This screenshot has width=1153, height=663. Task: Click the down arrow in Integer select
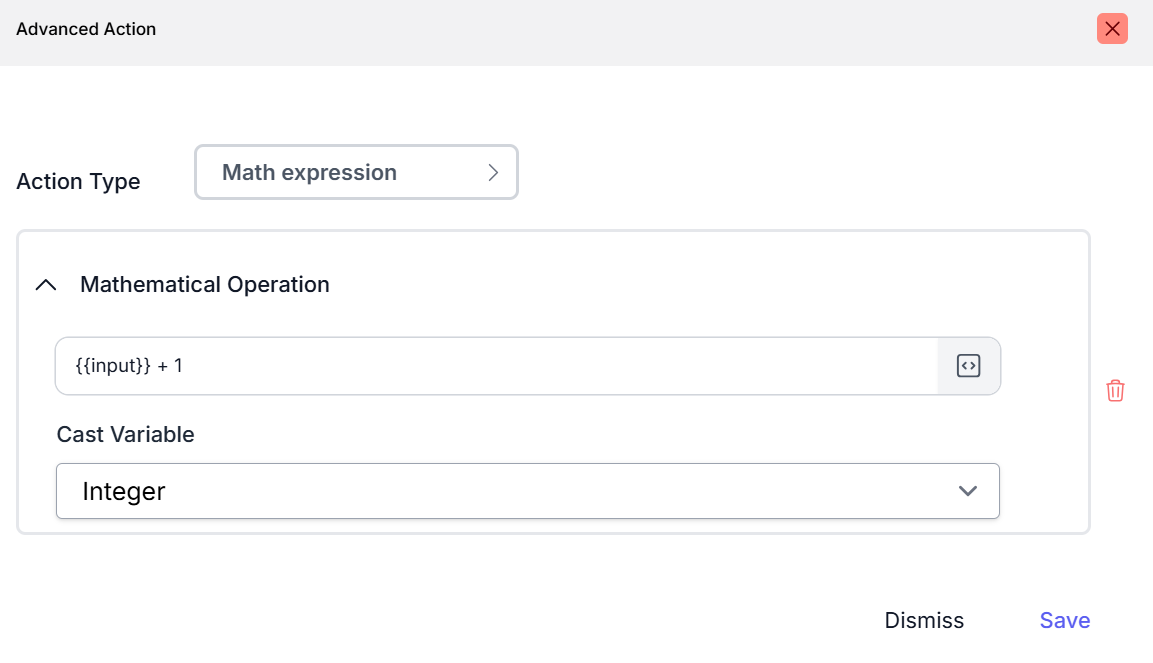pos(967,491)
